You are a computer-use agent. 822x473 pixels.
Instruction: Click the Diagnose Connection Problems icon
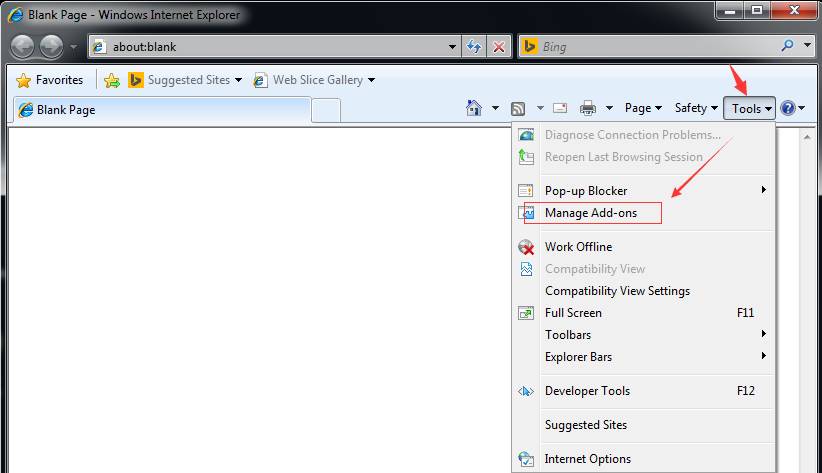(526, 135)
